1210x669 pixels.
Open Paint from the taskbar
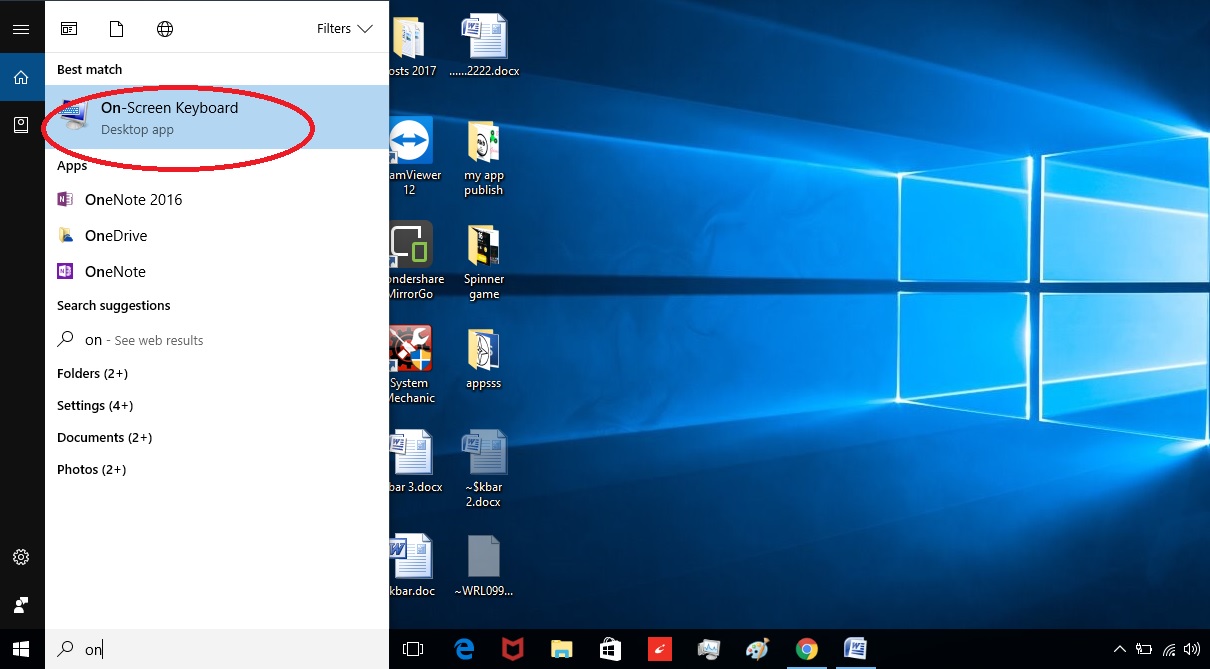point(758,649)
